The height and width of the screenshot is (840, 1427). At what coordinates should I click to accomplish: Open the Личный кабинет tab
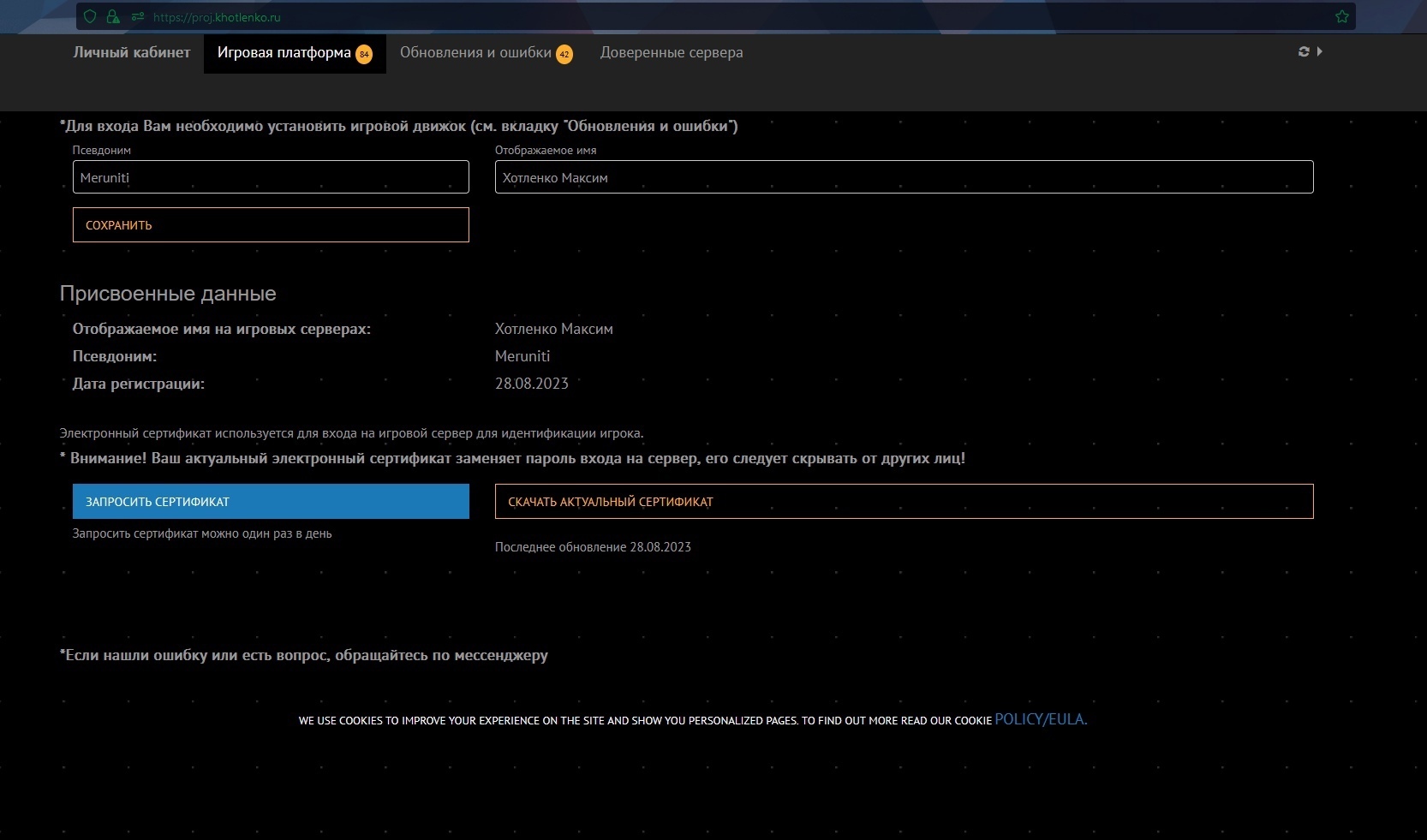pos(132,52)
